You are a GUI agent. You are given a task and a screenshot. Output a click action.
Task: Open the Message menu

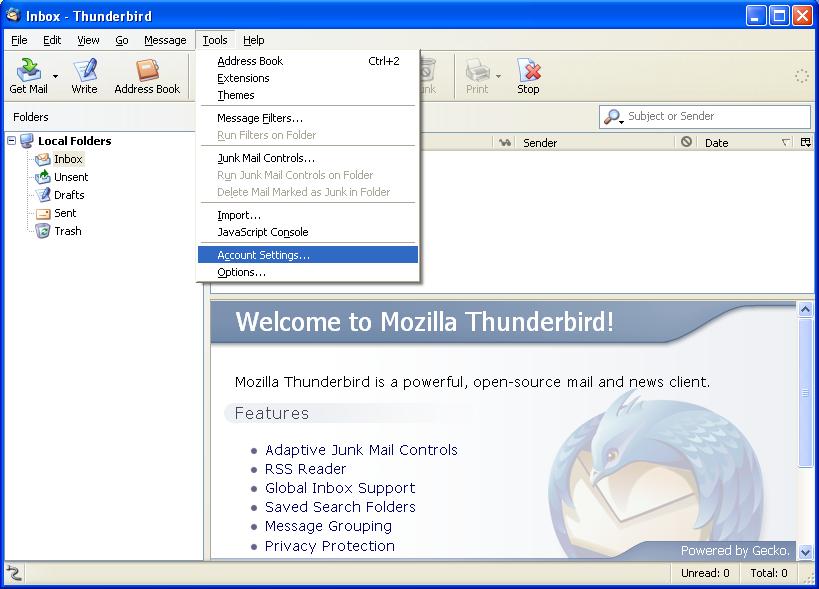coord(165,40)
